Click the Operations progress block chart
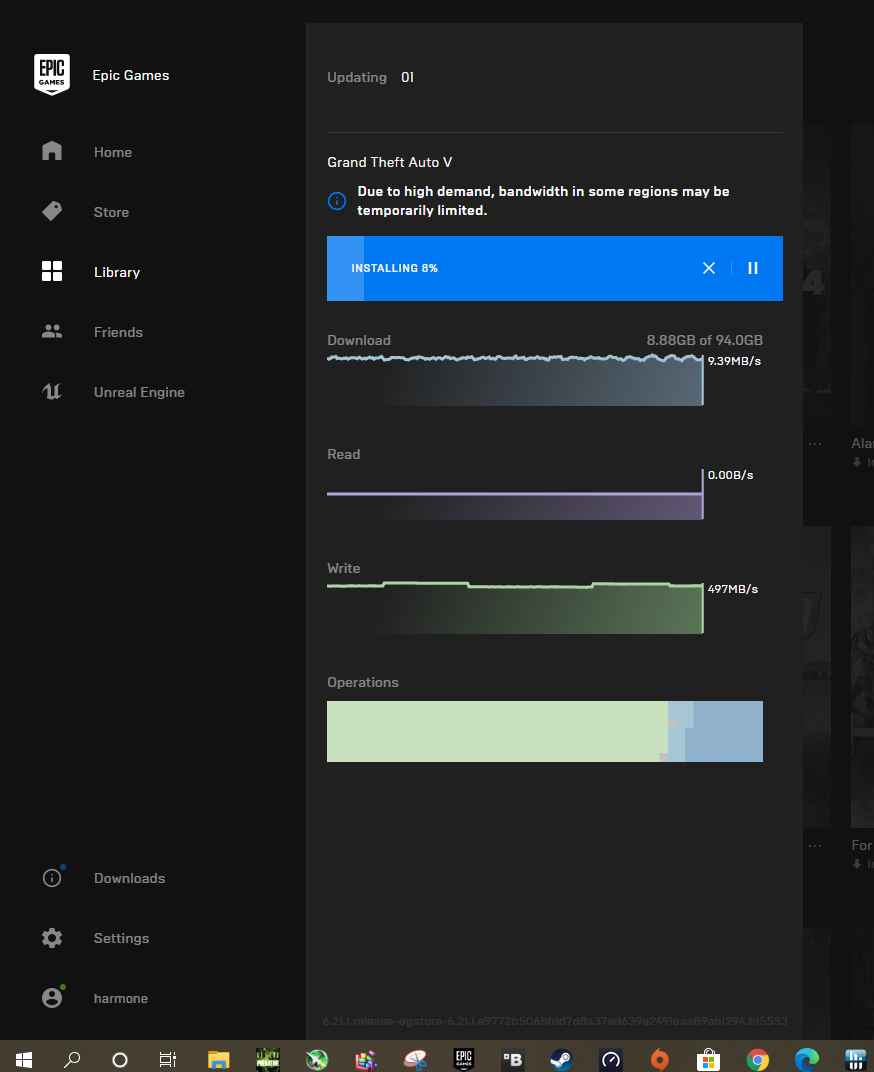 click(544, 731)
